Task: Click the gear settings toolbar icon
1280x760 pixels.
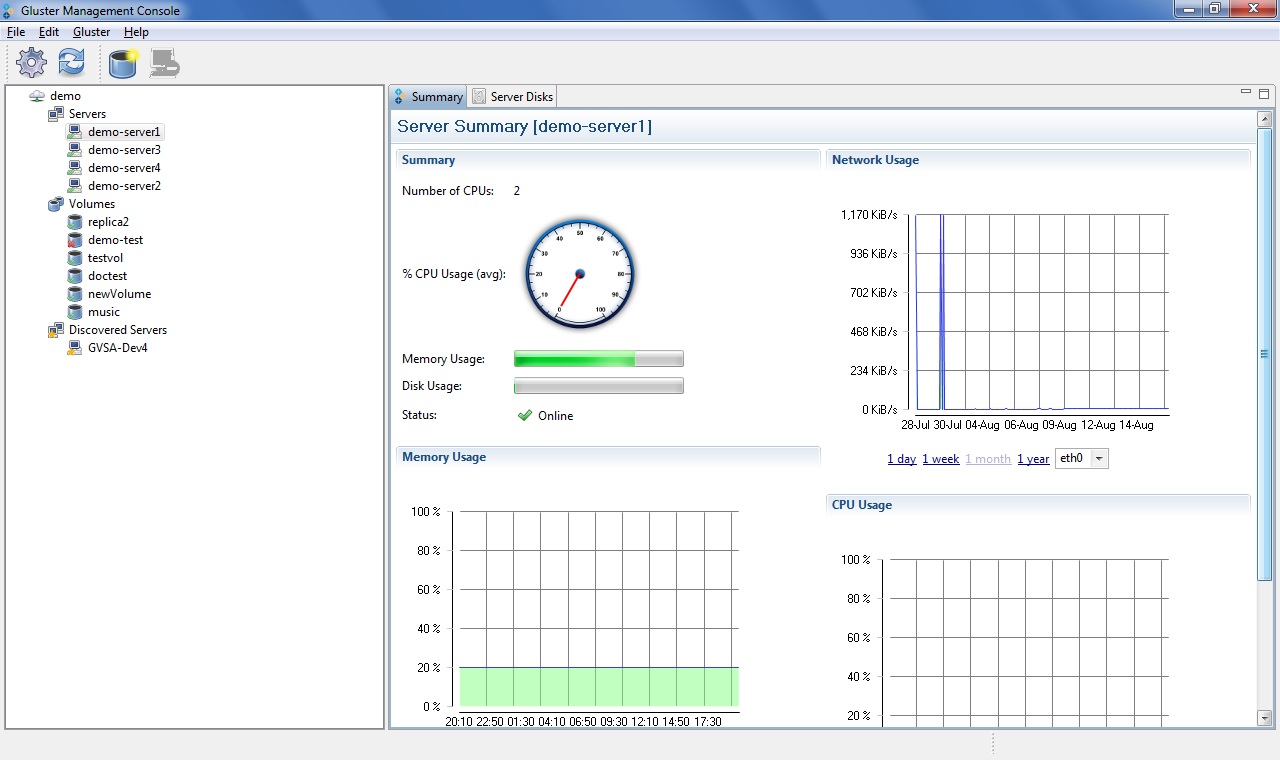Action: pos(32,63)
